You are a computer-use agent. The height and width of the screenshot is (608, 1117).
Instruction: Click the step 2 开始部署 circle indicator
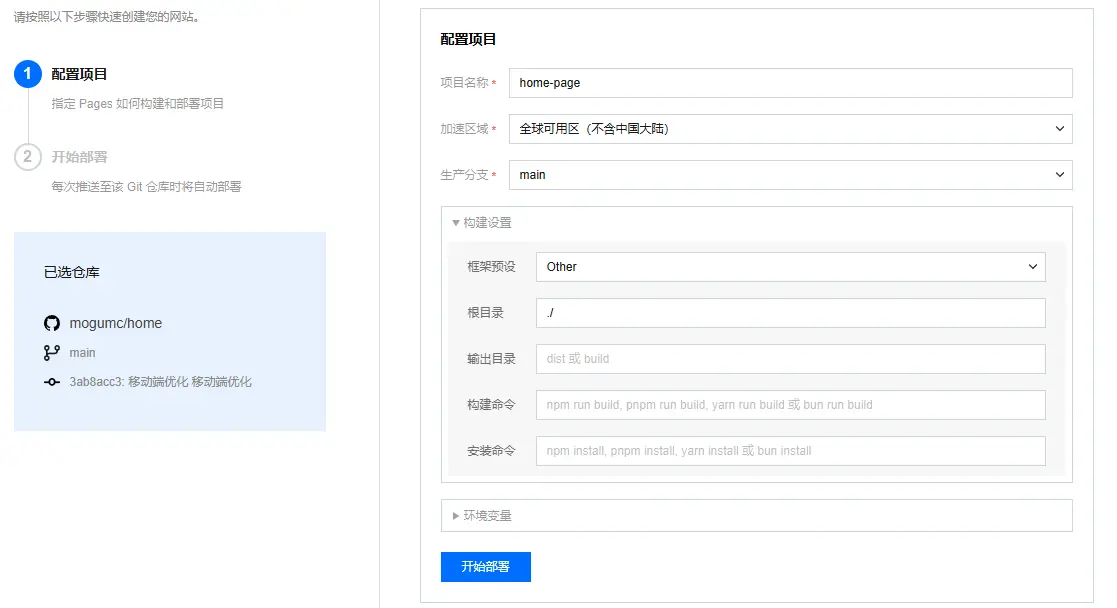point(27,156)
